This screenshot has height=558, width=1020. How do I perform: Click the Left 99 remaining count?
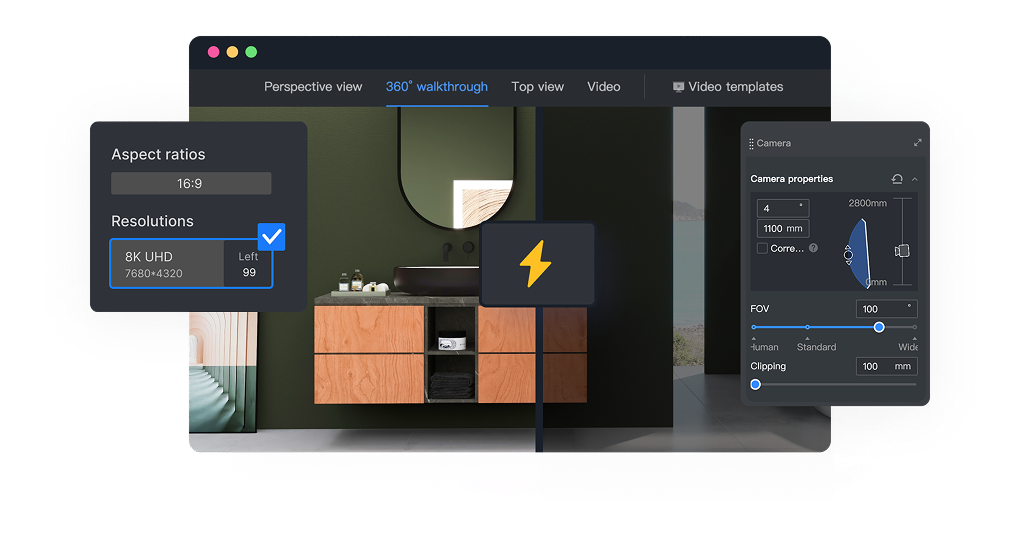click(x=248, y=264)
